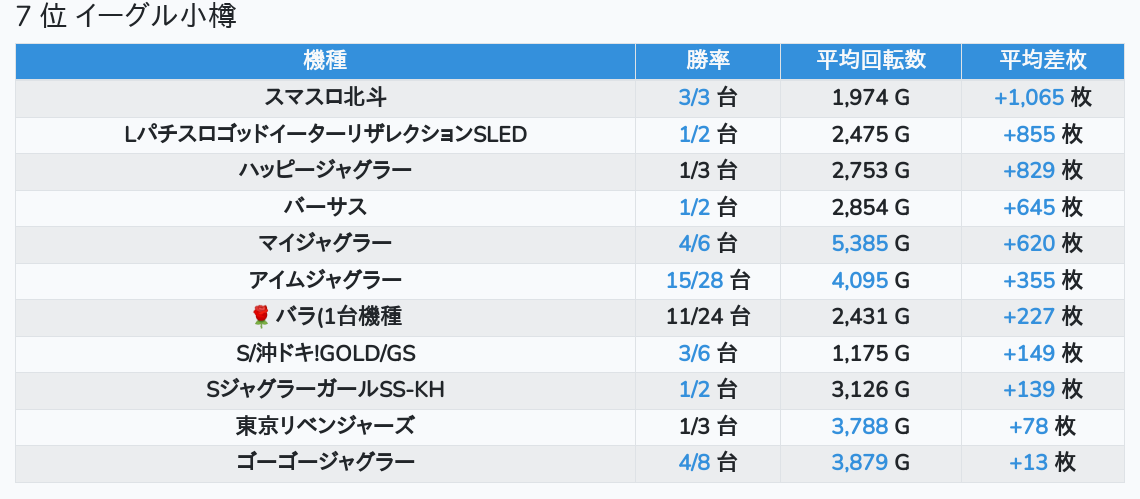Click the 3,879 average spins link
This screenshot has height=499, width=1140.
pyautogui.click(x=860, y=462)
